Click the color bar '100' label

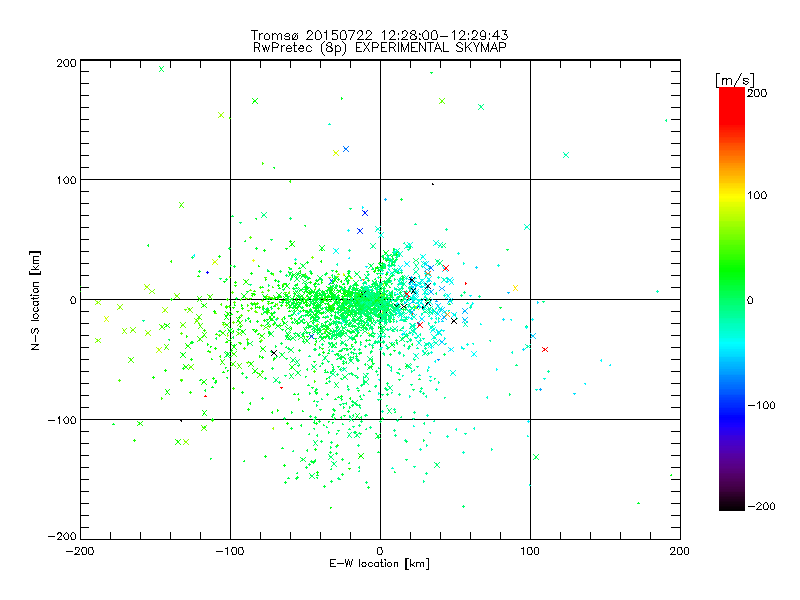pyautogui.click(x=757, y=195)
